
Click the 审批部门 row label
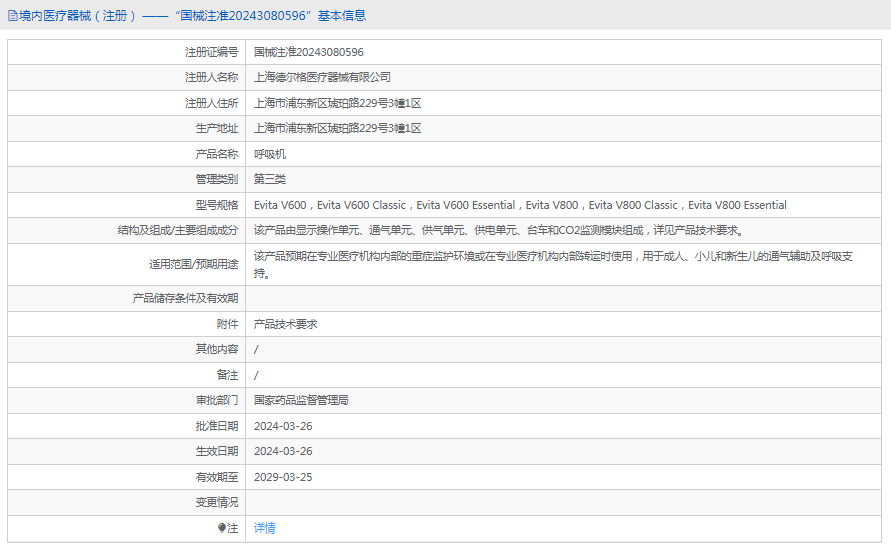pyautogui.click(x=217, y=400)
